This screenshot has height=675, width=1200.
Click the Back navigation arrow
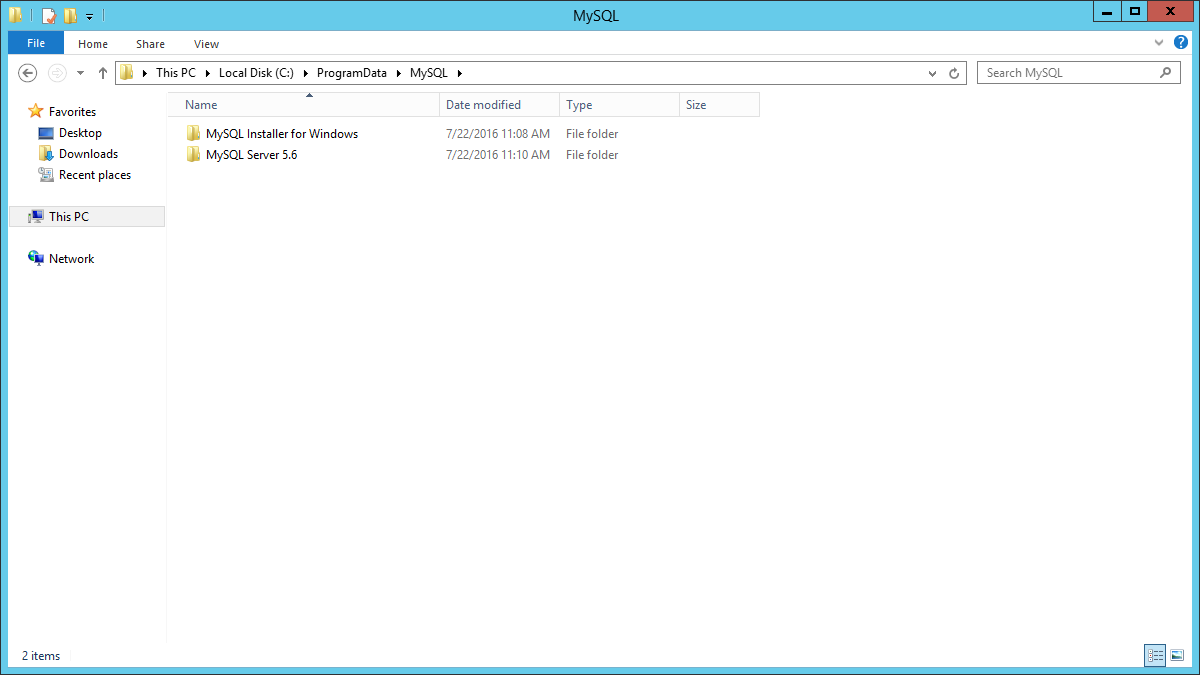tap(28, 73)
